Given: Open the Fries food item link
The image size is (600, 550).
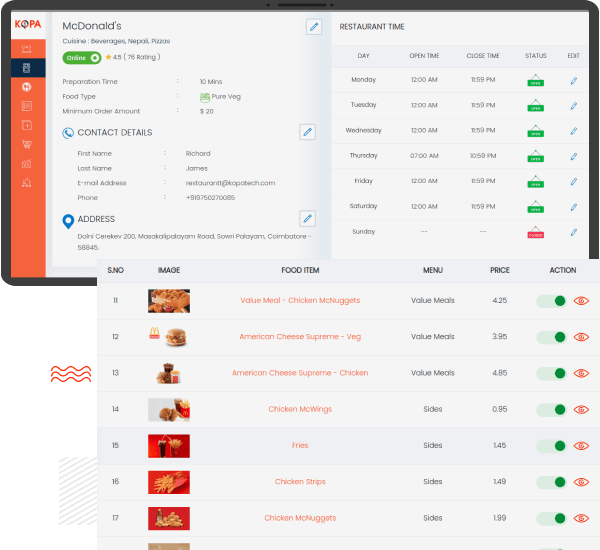Looking at the screenshot, I should [300, 445].
